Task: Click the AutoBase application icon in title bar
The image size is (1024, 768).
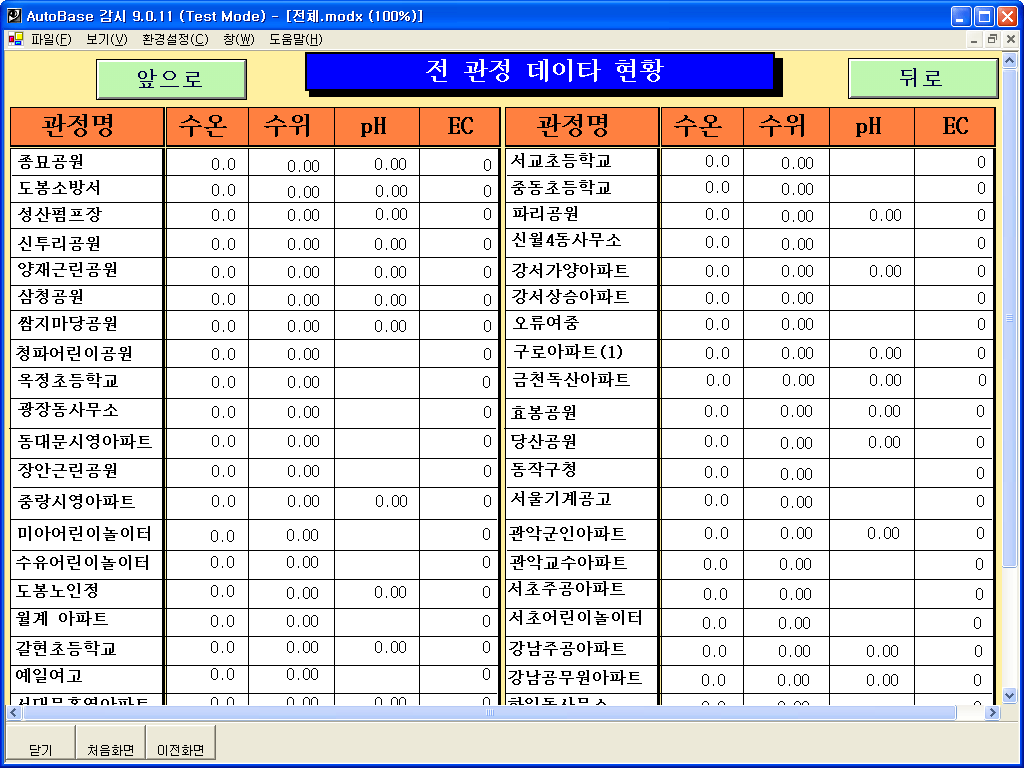Action: pyautogui.click(x=14, y=16)
